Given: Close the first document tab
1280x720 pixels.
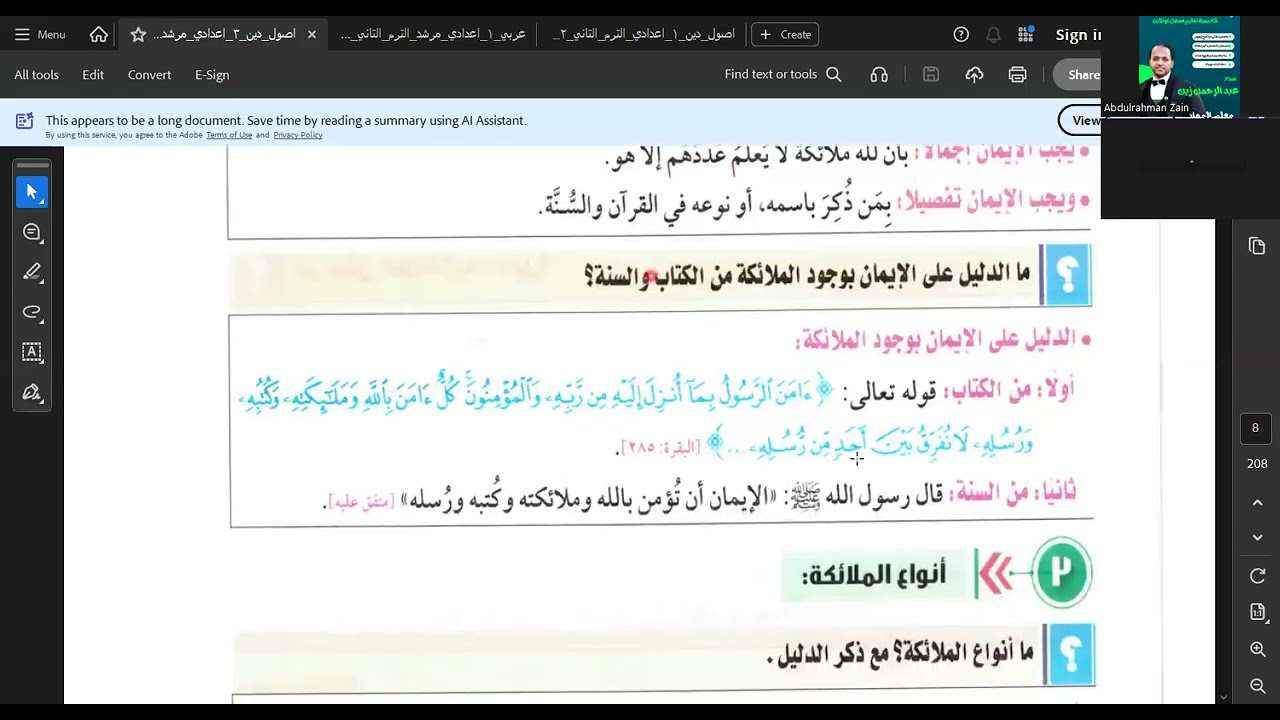Looking at the screenshot, I should click(312, 34).
